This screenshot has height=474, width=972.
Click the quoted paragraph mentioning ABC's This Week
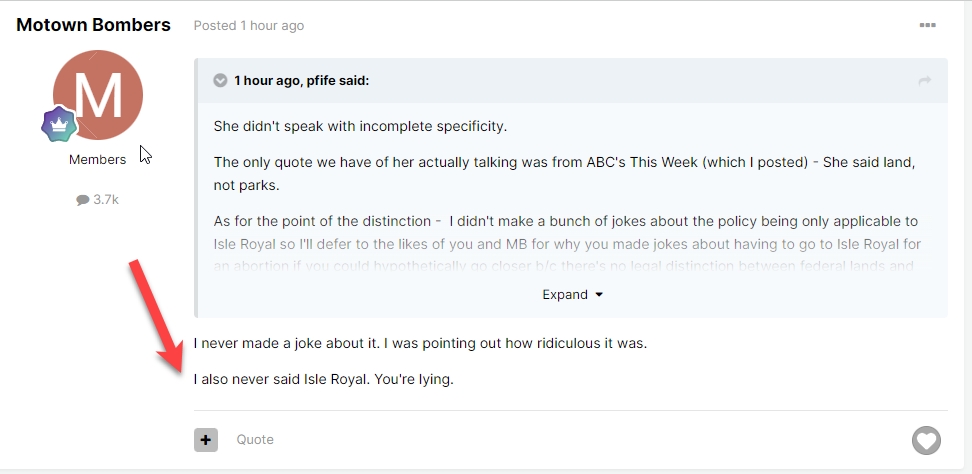tap(565, 173)
